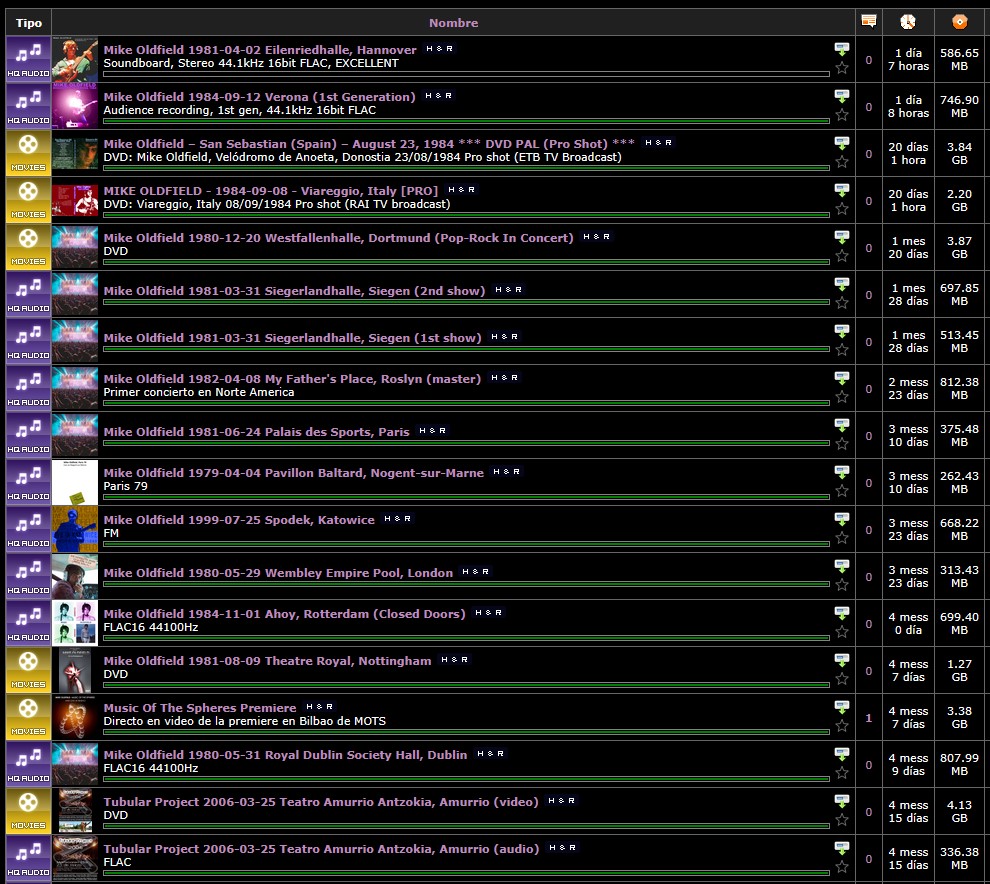Open Mike Oldfield 1981-04-02 Eilenriedhalle, Hannover link
The width and height of the screenshot is (990, 884).
click(259, 50)
